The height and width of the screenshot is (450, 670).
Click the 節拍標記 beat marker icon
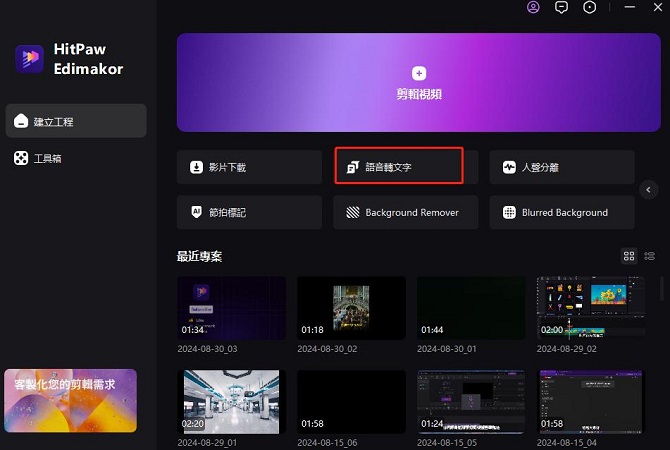pos(197,213)
